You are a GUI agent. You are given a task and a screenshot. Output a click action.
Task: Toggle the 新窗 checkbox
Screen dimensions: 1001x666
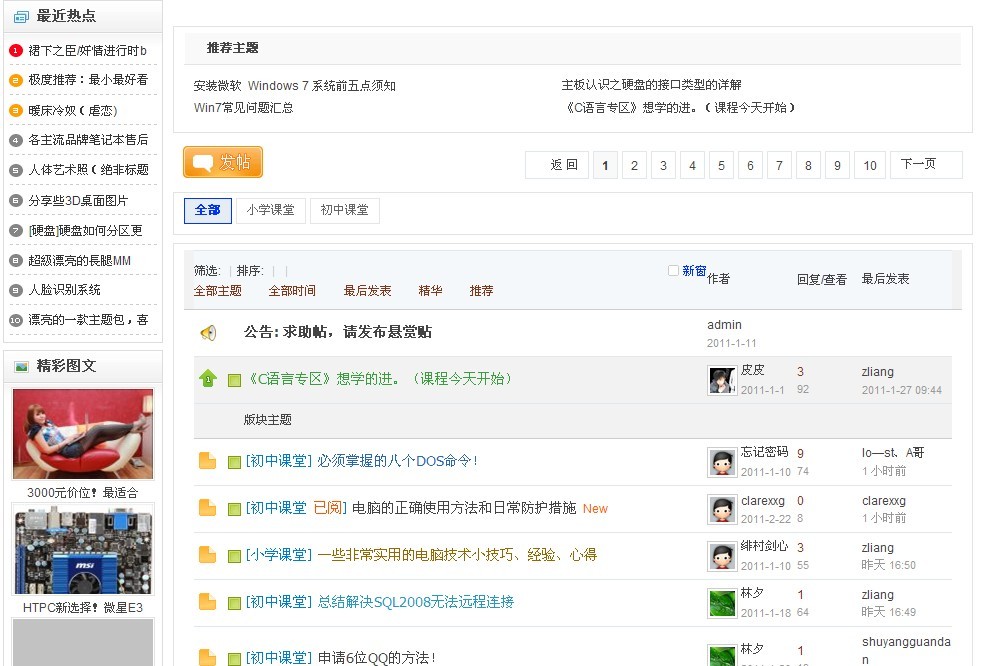pos(674,271)
